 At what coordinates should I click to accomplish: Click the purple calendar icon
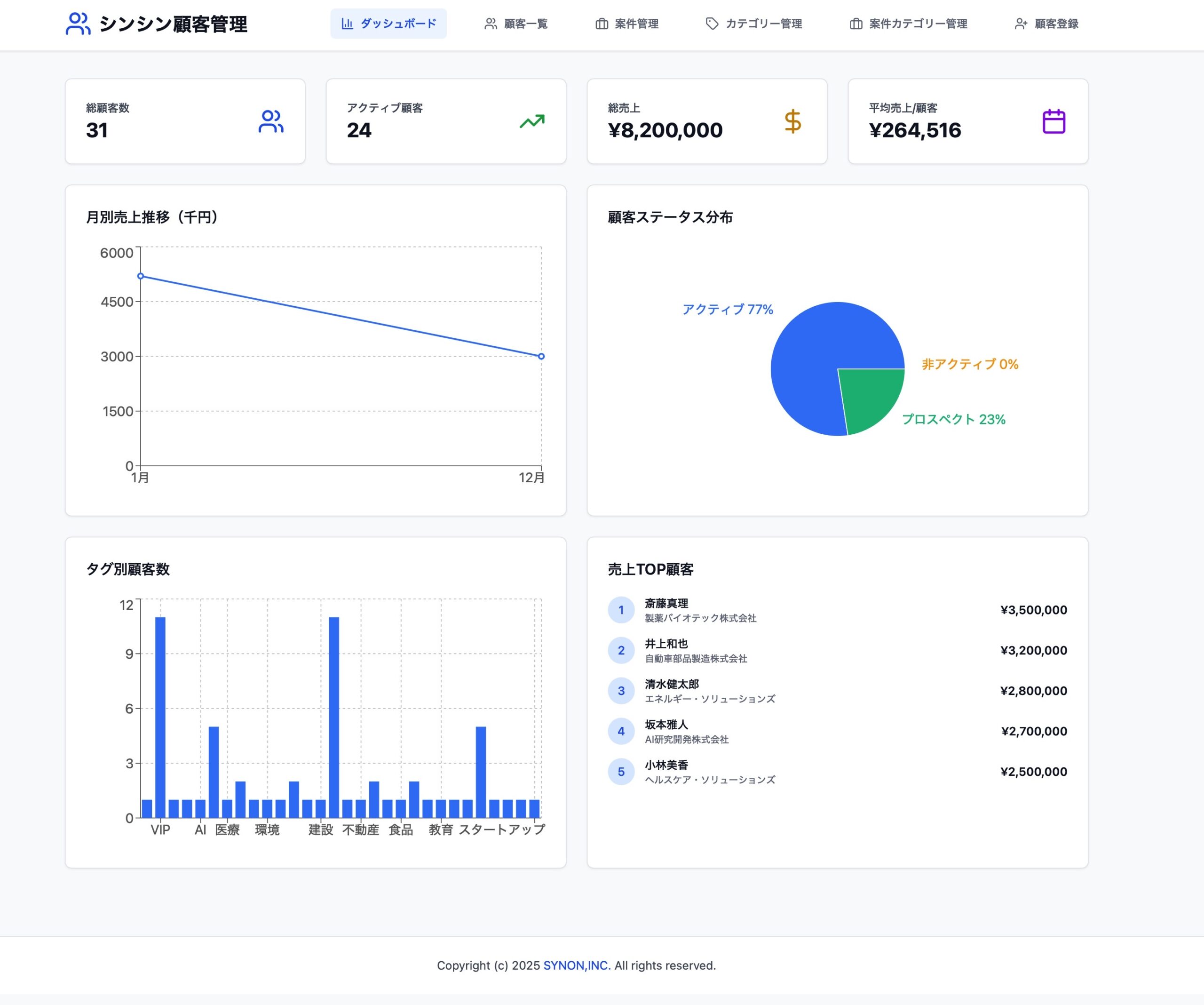coord(1053,121)
